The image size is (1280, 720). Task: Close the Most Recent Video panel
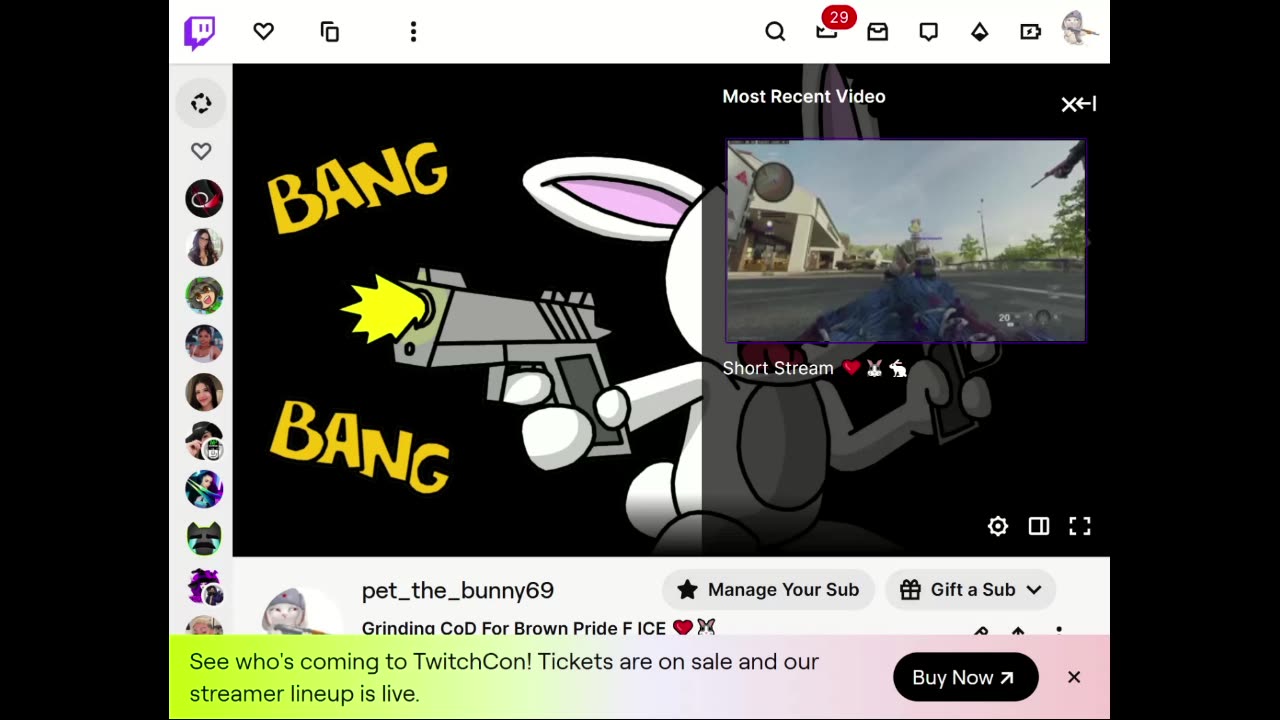pos(1079,104)
